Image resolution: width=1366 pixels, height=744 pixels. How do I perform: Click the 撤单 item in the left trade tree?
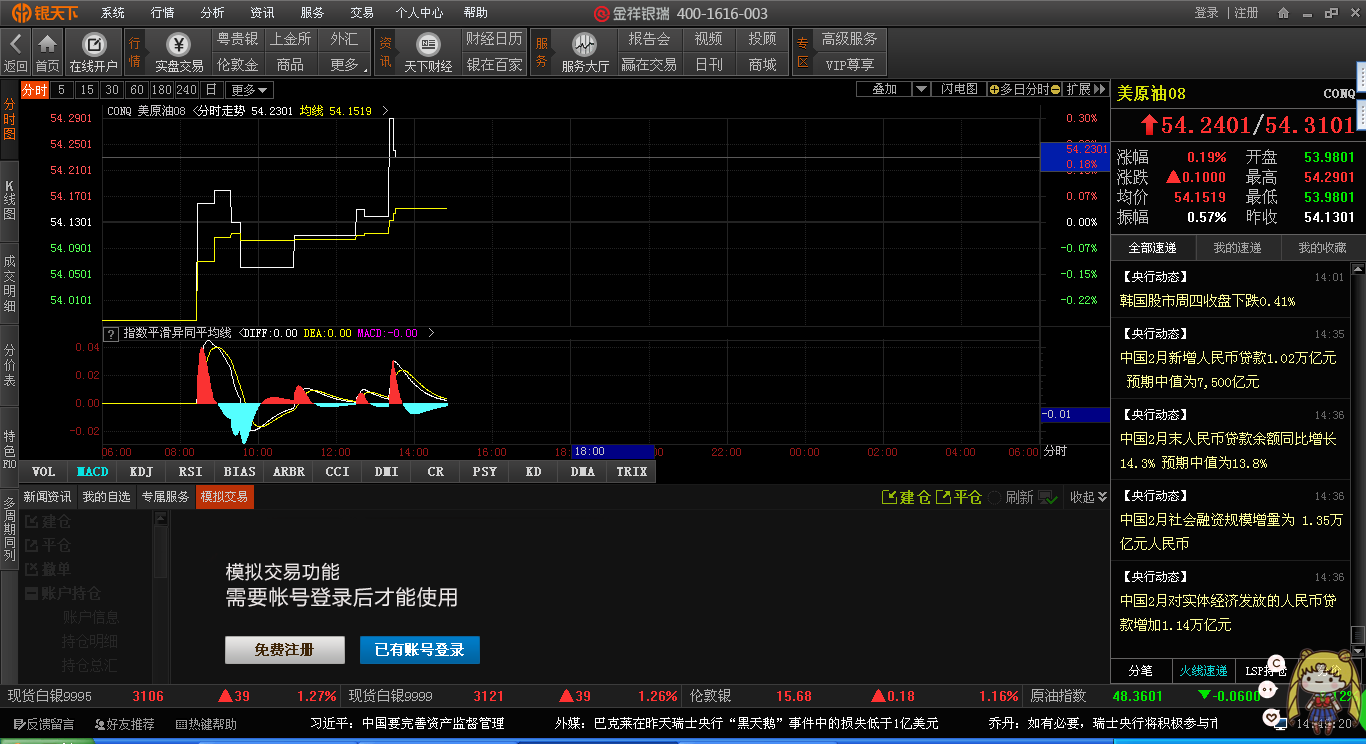point(47,569)
